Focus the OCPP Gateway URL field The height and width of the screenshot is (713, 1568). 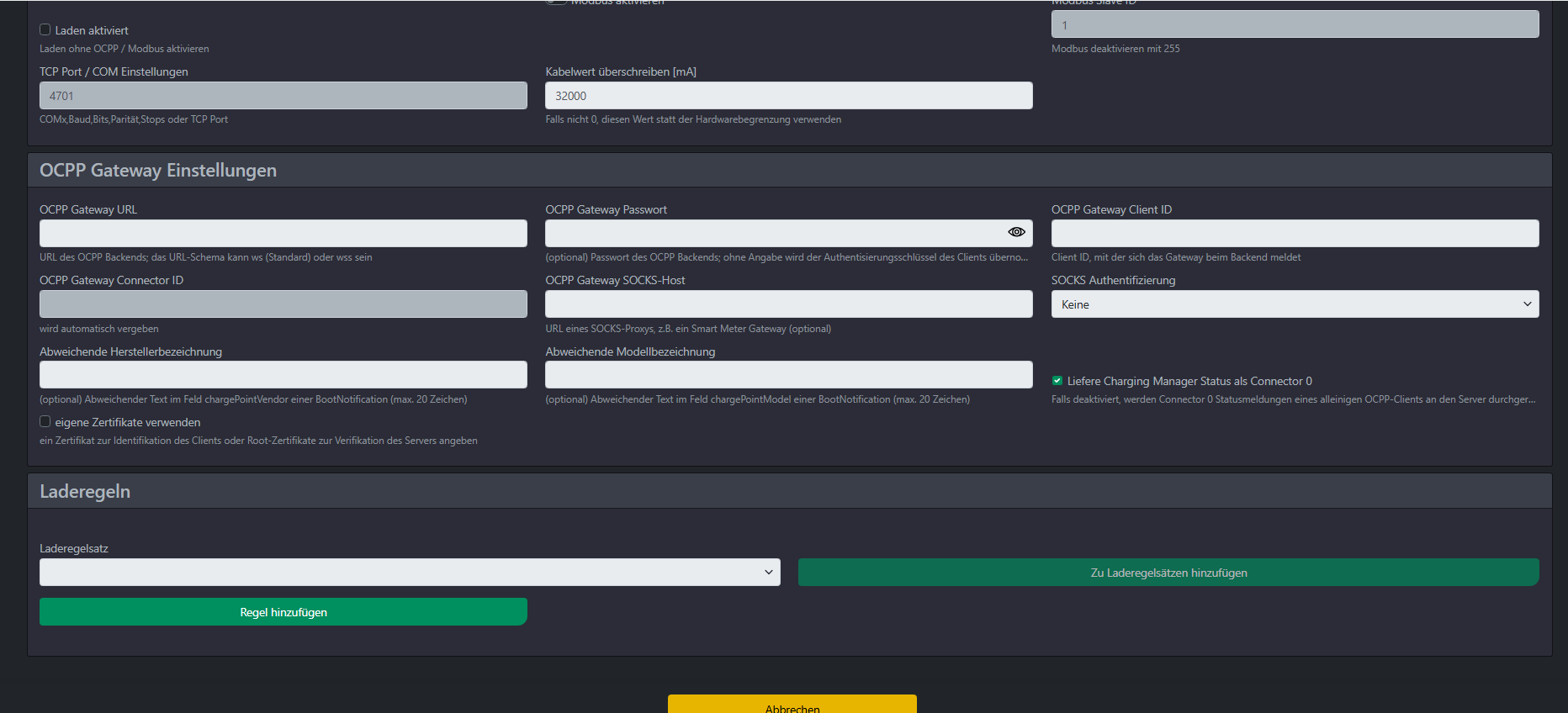point(283,234)
